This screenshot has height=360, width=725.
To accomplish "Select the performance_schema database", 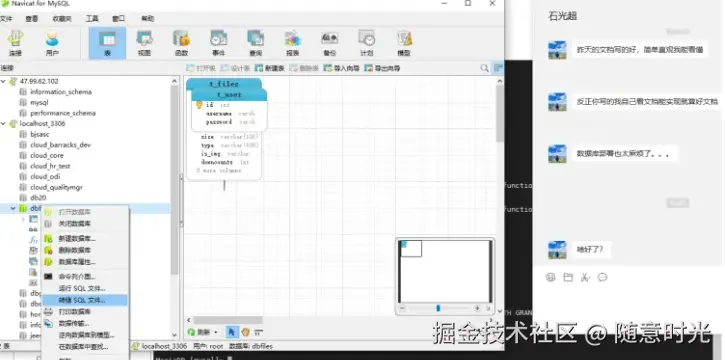I will click(62, 113).
